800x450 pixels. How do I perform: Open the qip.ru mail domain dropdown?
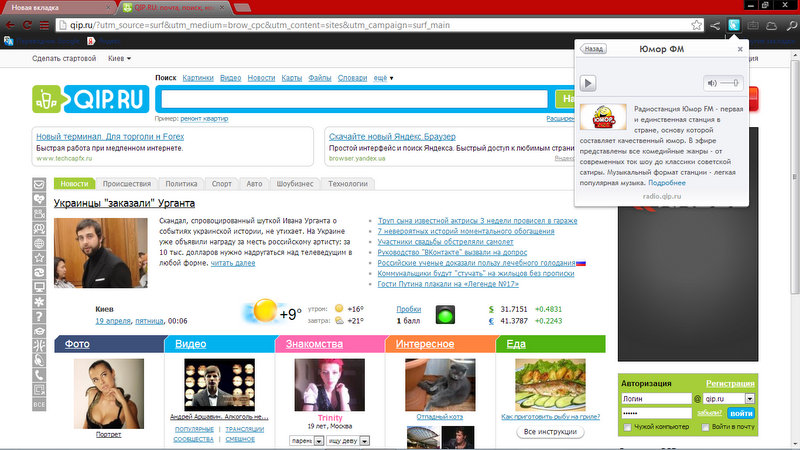click(749, 398)
